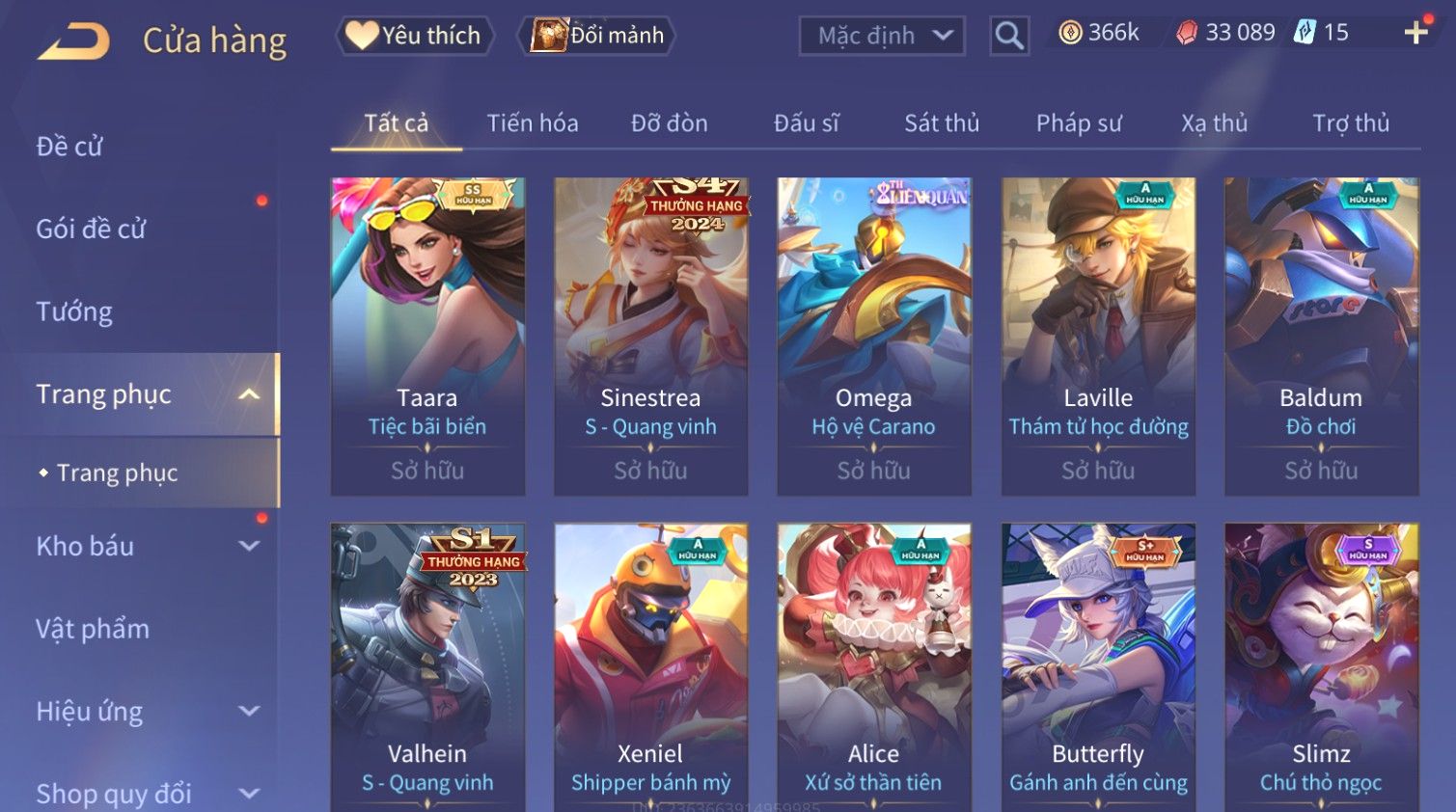Collapse the Trang phục sidebar section

click(249, 394)
